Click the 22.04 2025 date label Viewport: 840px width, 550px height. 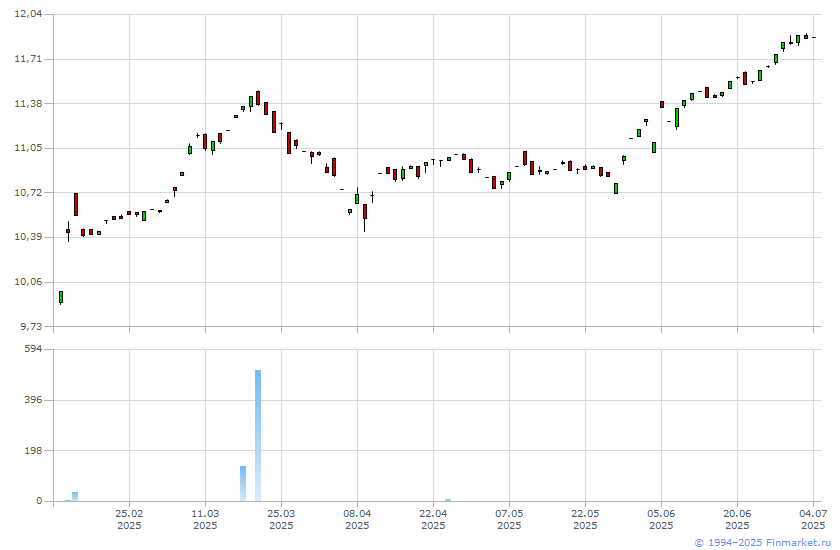point(433,519)
